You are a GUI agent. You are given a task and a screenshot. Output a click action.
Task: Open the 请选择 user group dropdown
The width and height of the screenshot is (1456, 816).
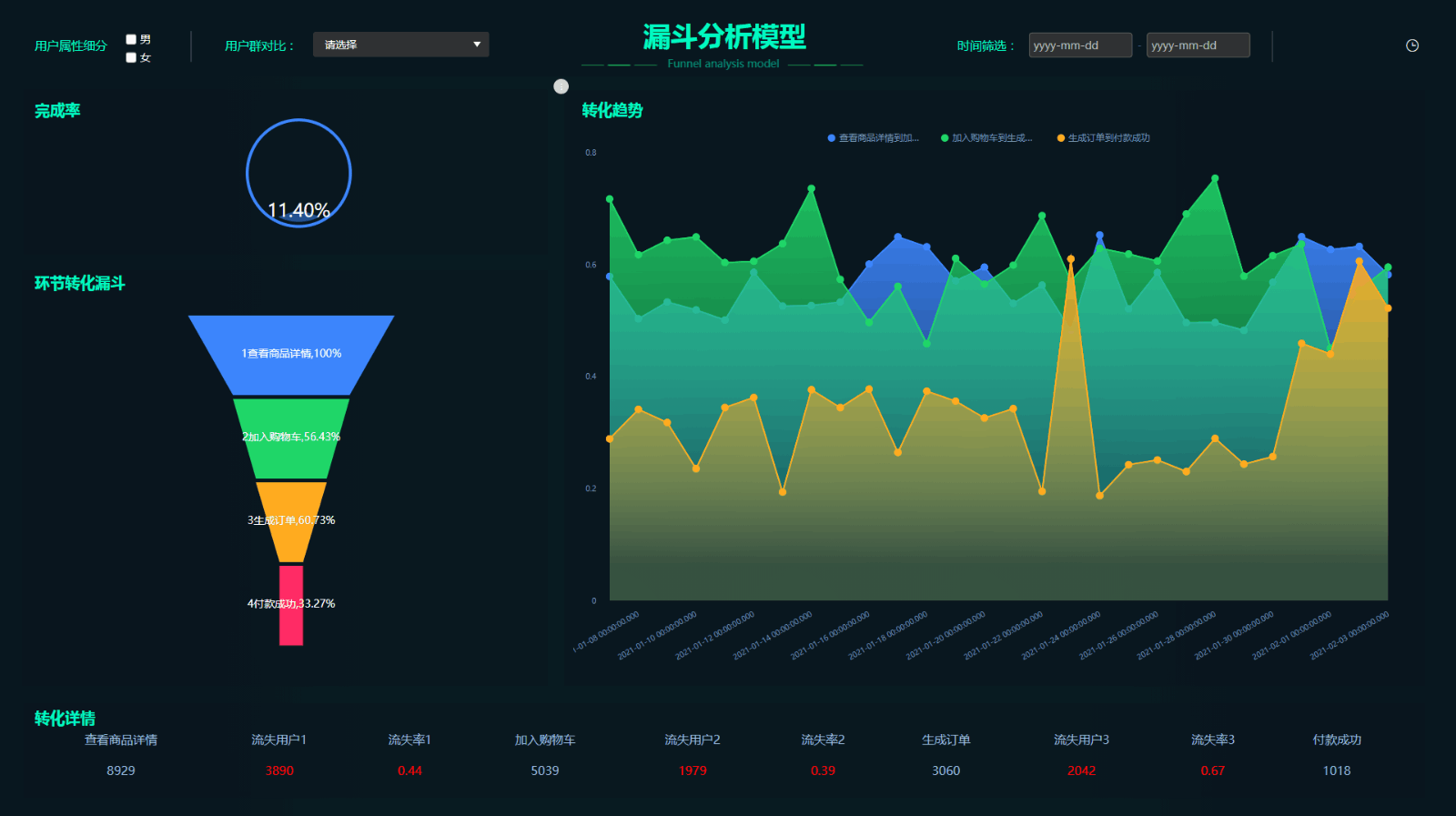[400, 45]
